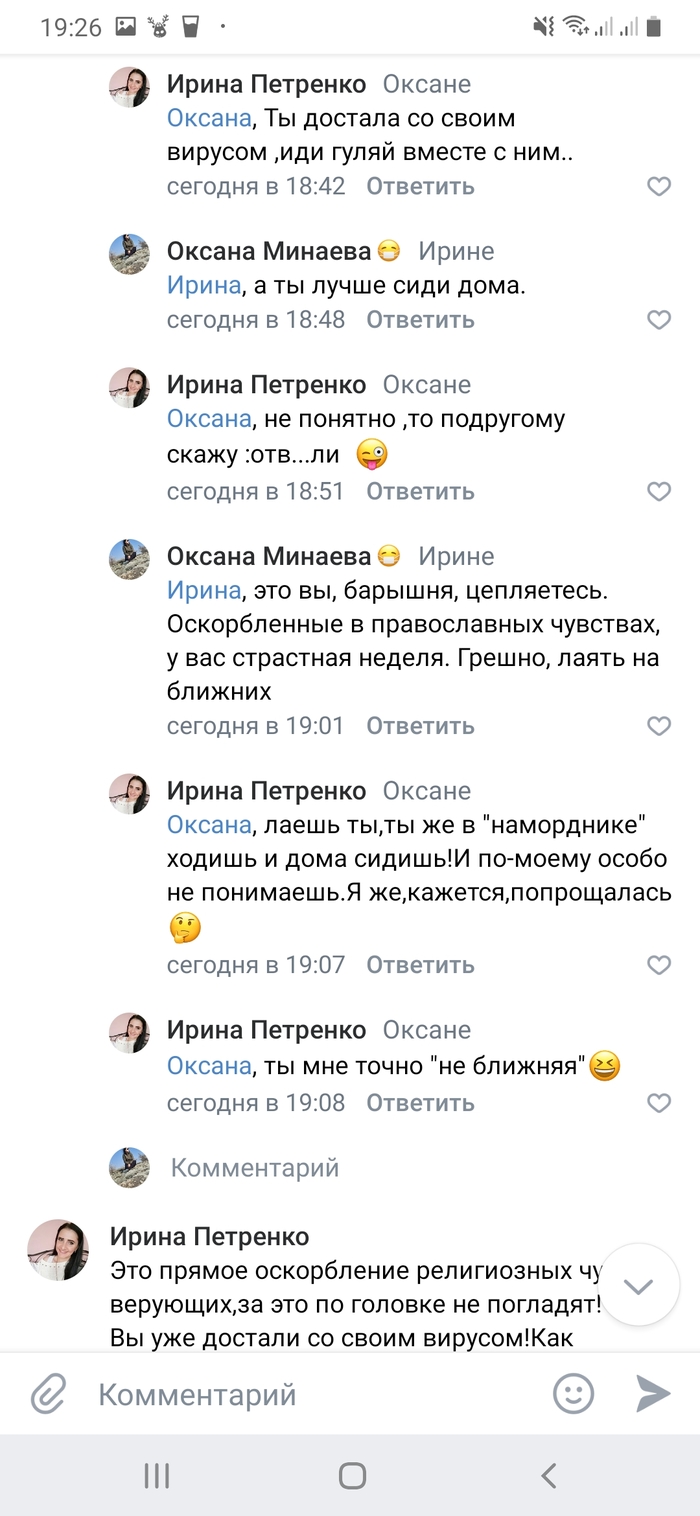
Task: Like the 19:01 comment with heart
Action: point(658,726)
